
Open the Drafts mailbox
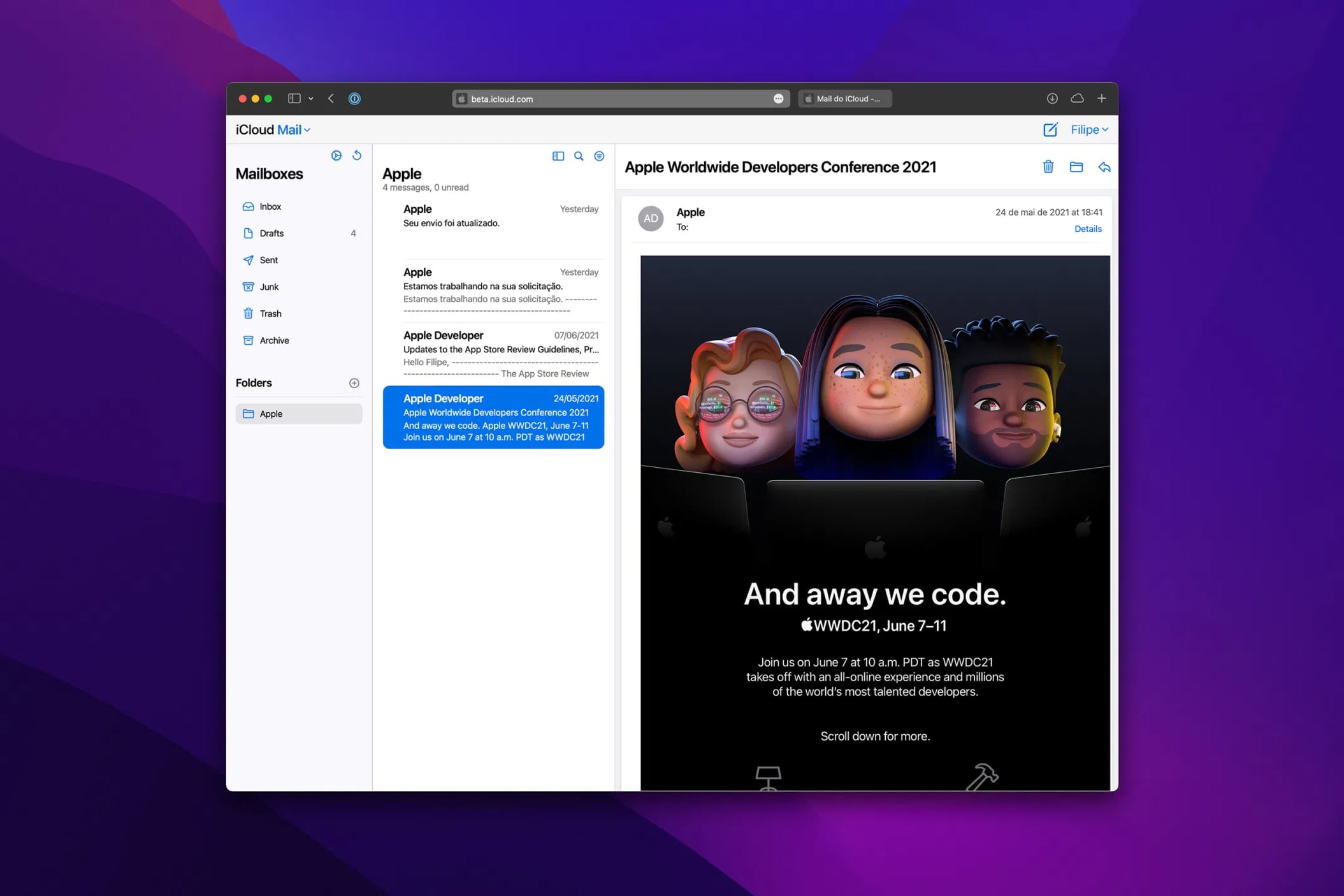coord(272,233)
